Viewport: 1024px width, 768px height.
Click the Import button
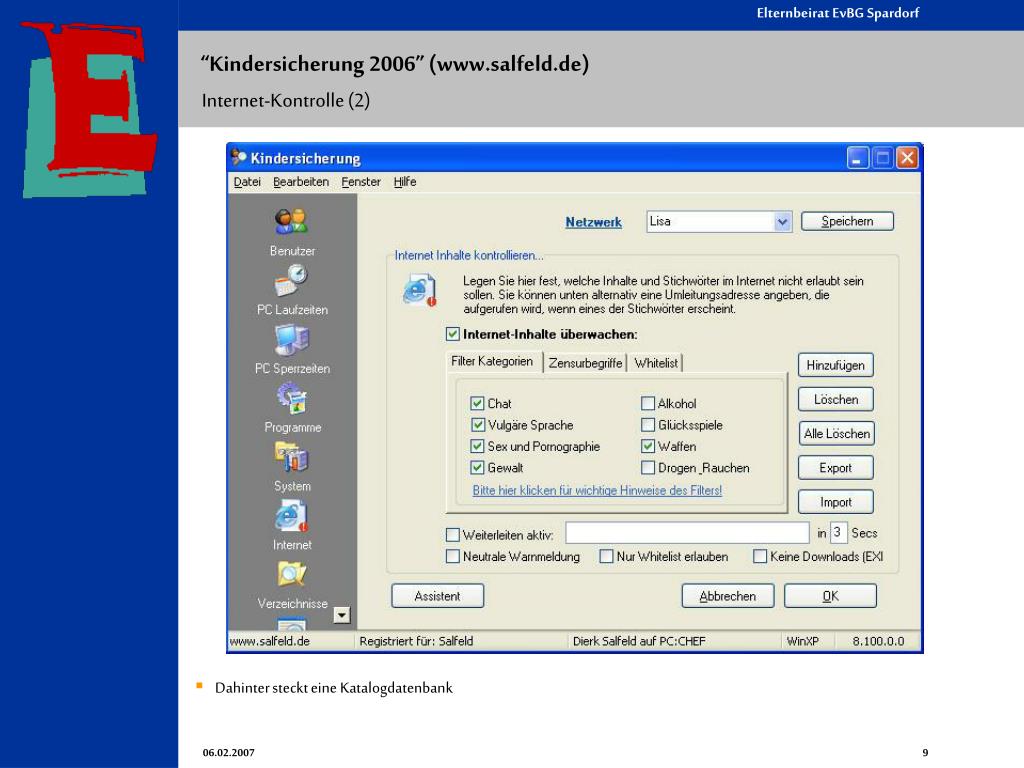pos(836,502)
